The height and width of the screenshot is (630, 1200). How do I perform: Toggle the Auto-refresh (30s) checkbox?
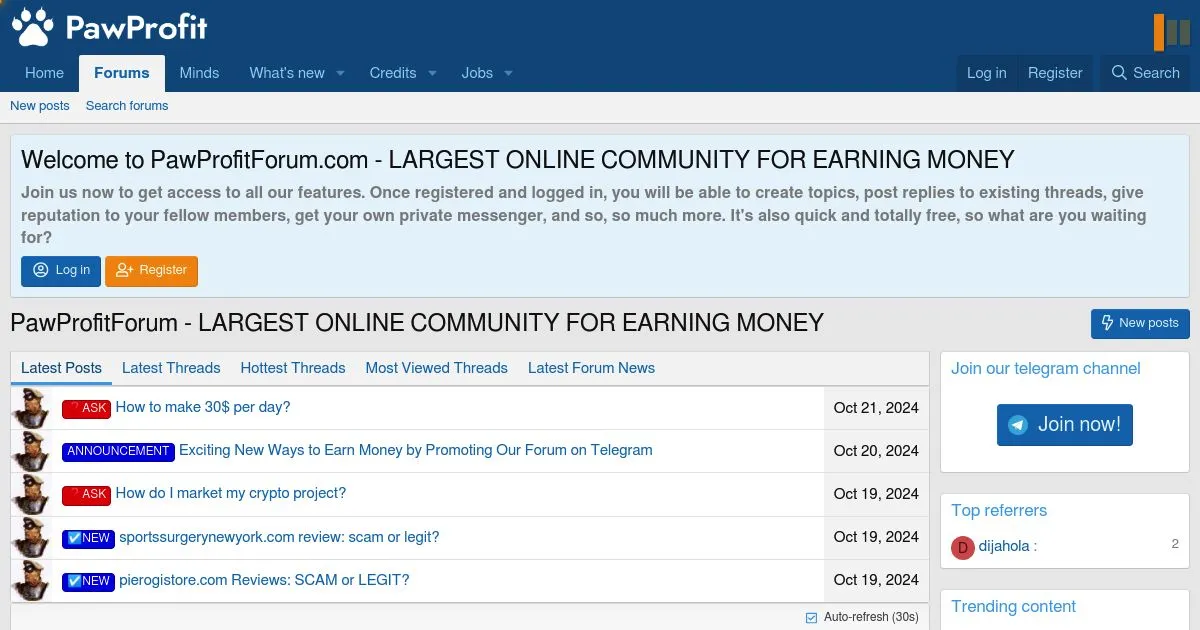811,618
